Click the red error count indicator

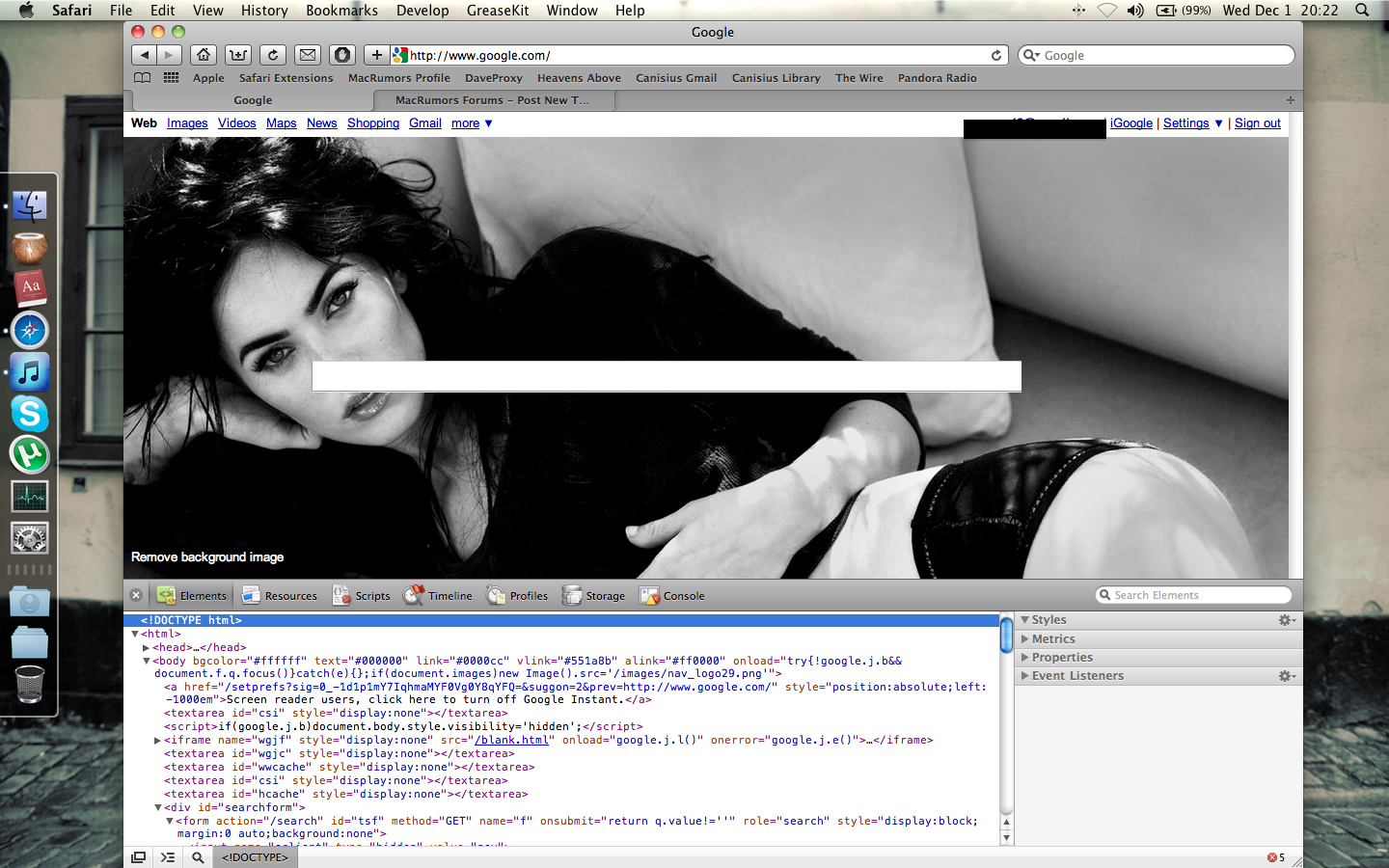pyautogui.click(x=1276, y=857)
